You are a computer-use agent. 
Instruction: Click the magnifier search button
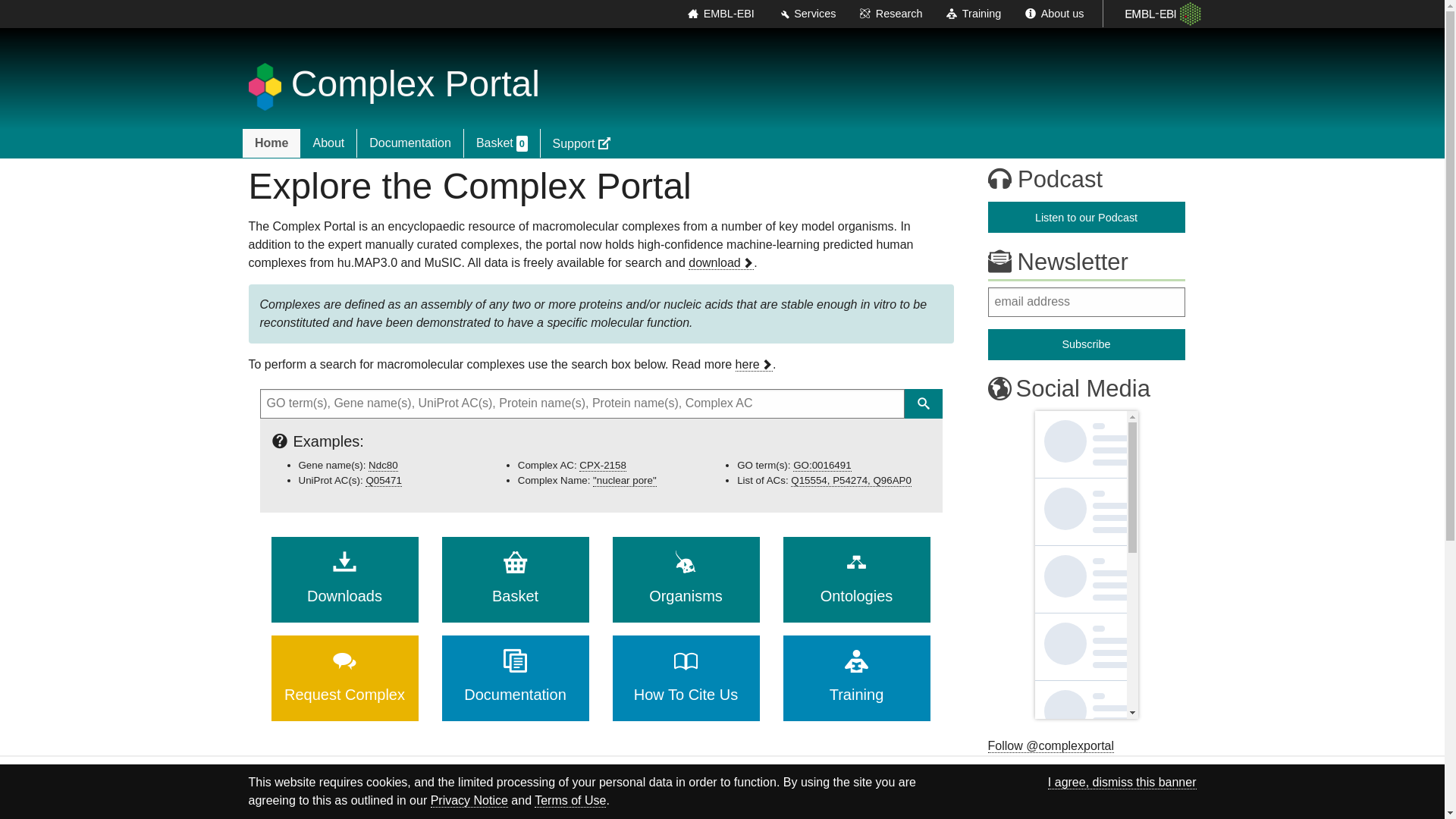tap(923, 403)
